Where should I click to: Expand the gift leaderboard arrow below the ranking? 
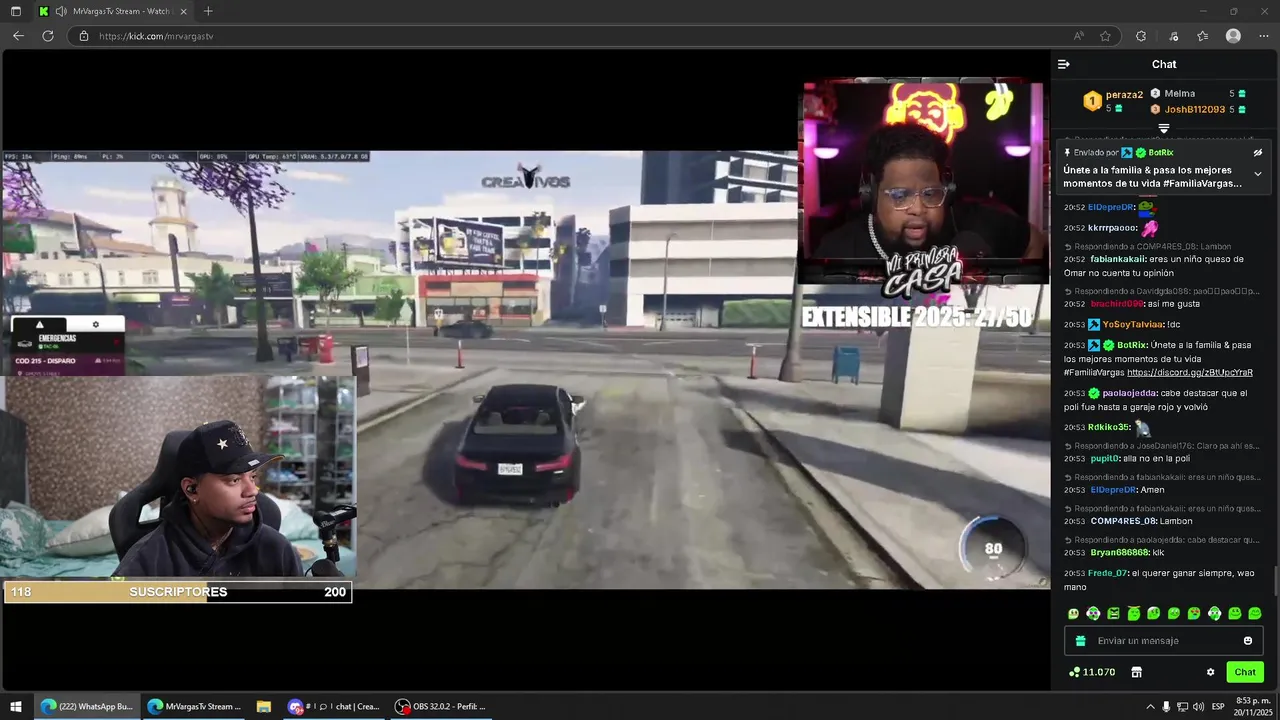(x=1163, y=129)
